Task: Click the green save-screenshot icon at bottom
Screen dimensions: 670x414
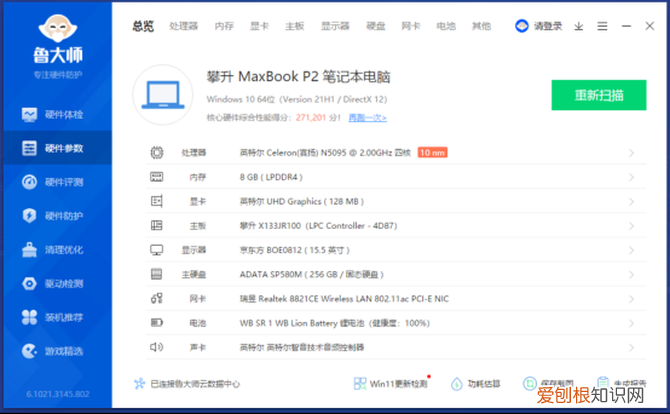Action: pyautogui.click(x=530, y=383)
